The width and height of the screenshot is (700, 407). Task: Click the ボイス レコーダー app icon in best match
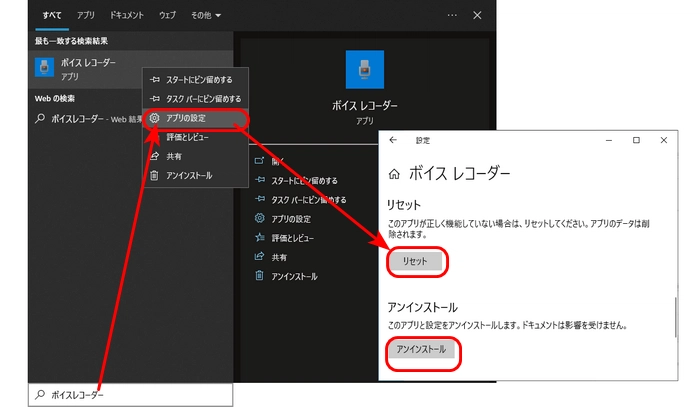[x=45, y=67]
